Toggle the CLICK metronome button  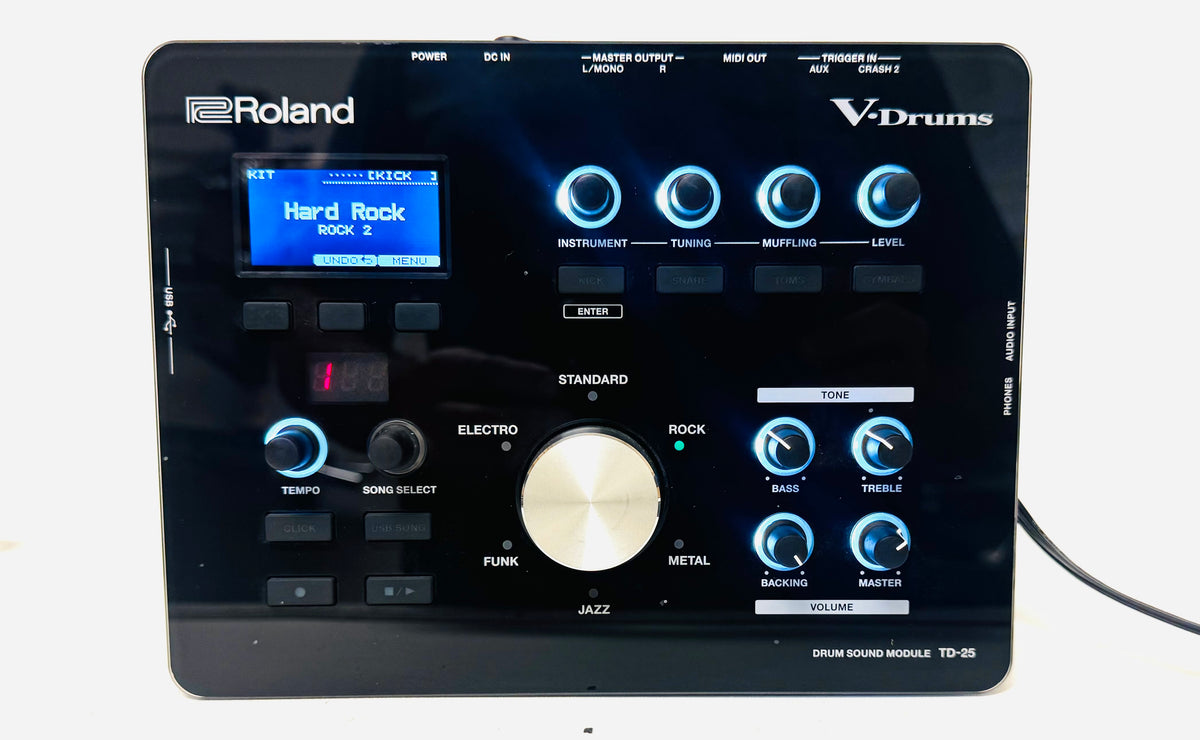pos(299,527)
